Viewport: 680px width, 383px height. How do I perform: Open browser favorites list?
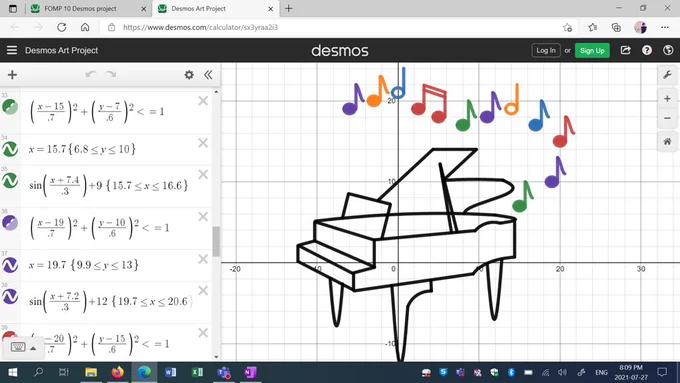[x=593, y=27]
